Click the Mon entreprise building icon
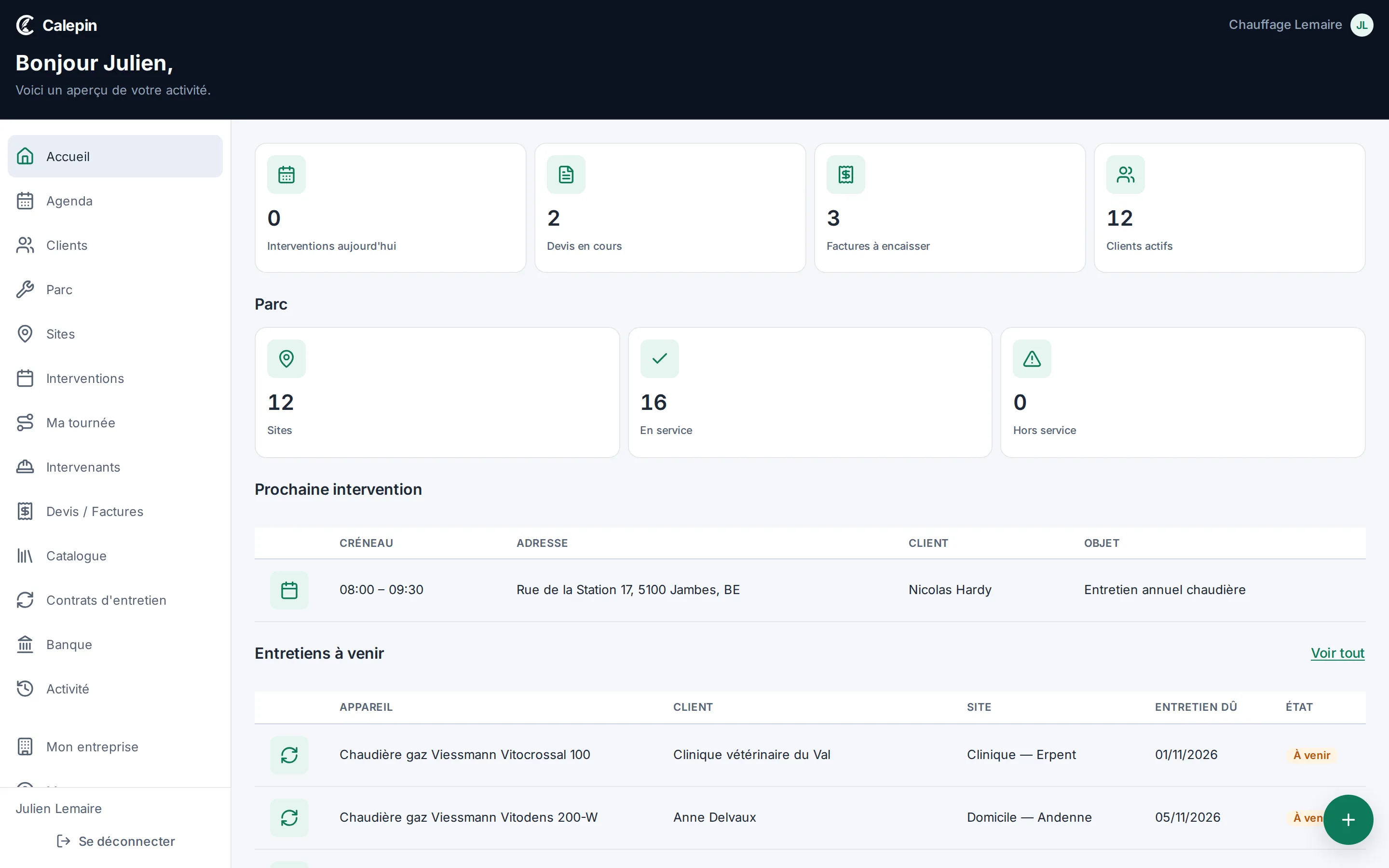The height and width of the screenshot is (868, 1389). click(25, 746)
